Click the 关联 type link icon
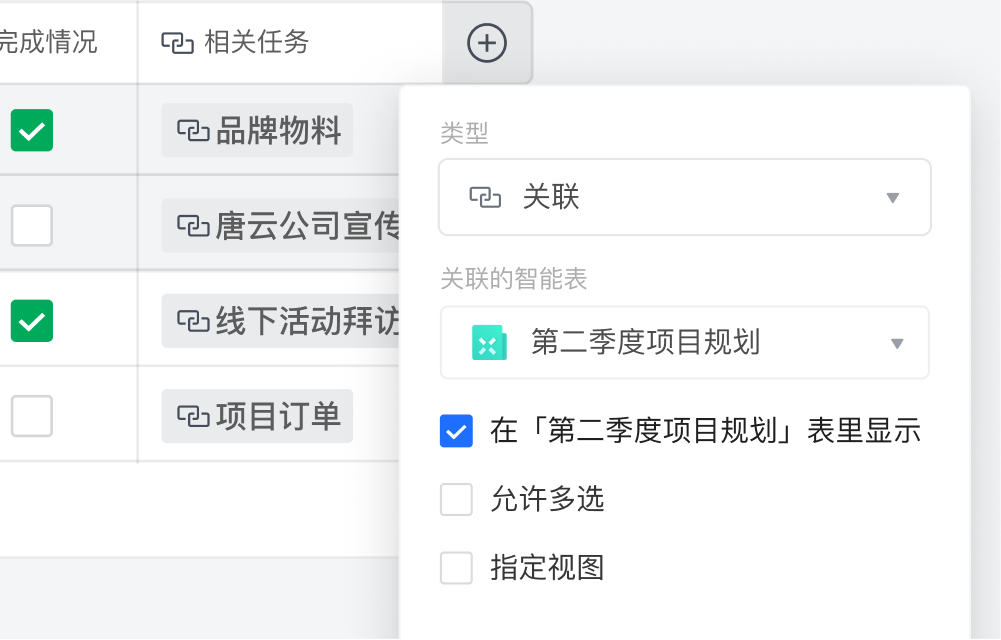This screenshot has height=640, width=1001. 485,197
